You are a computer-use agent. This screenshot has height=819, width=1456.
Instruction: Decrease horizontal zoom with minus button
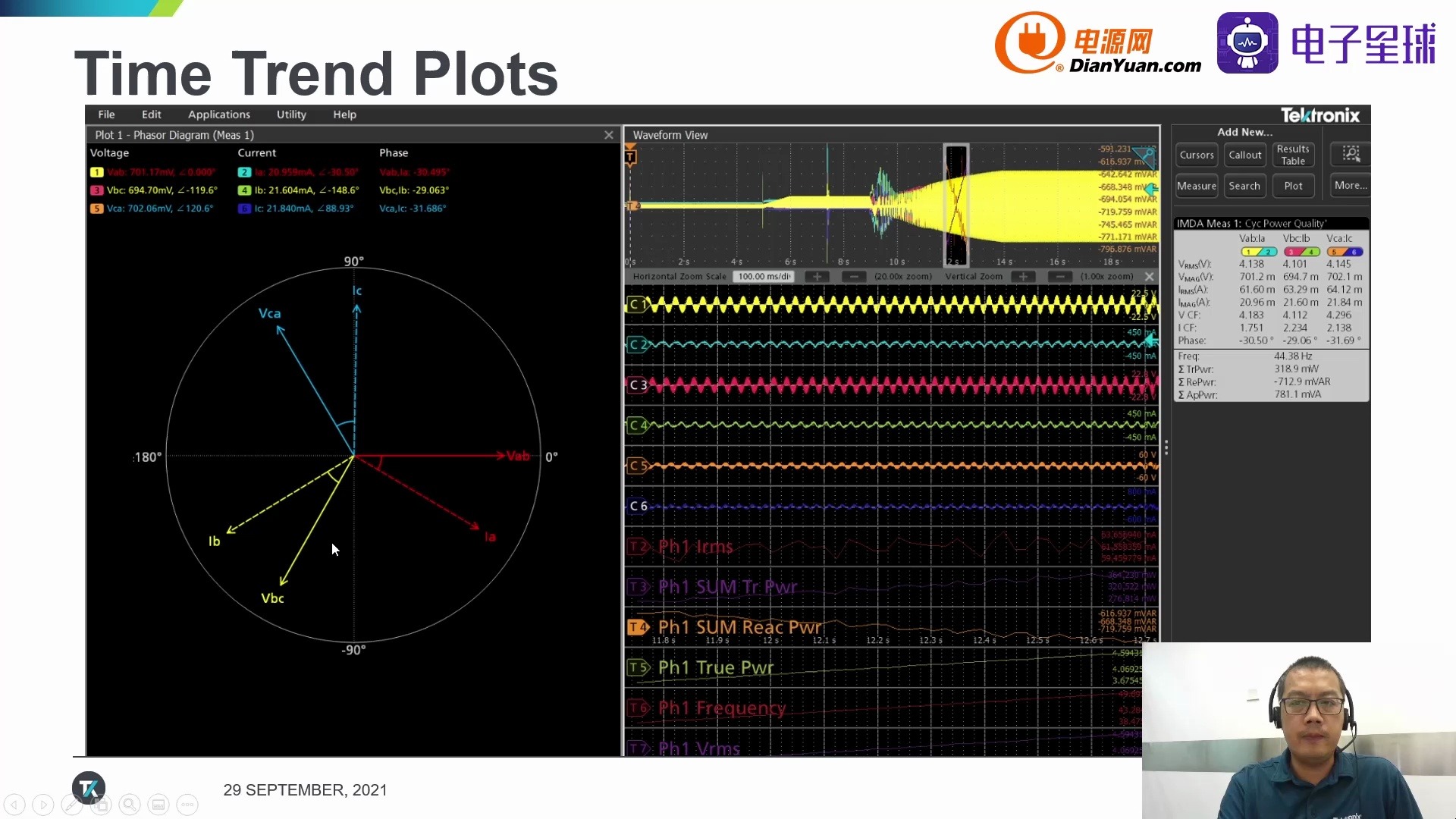[x=854, y=277]
